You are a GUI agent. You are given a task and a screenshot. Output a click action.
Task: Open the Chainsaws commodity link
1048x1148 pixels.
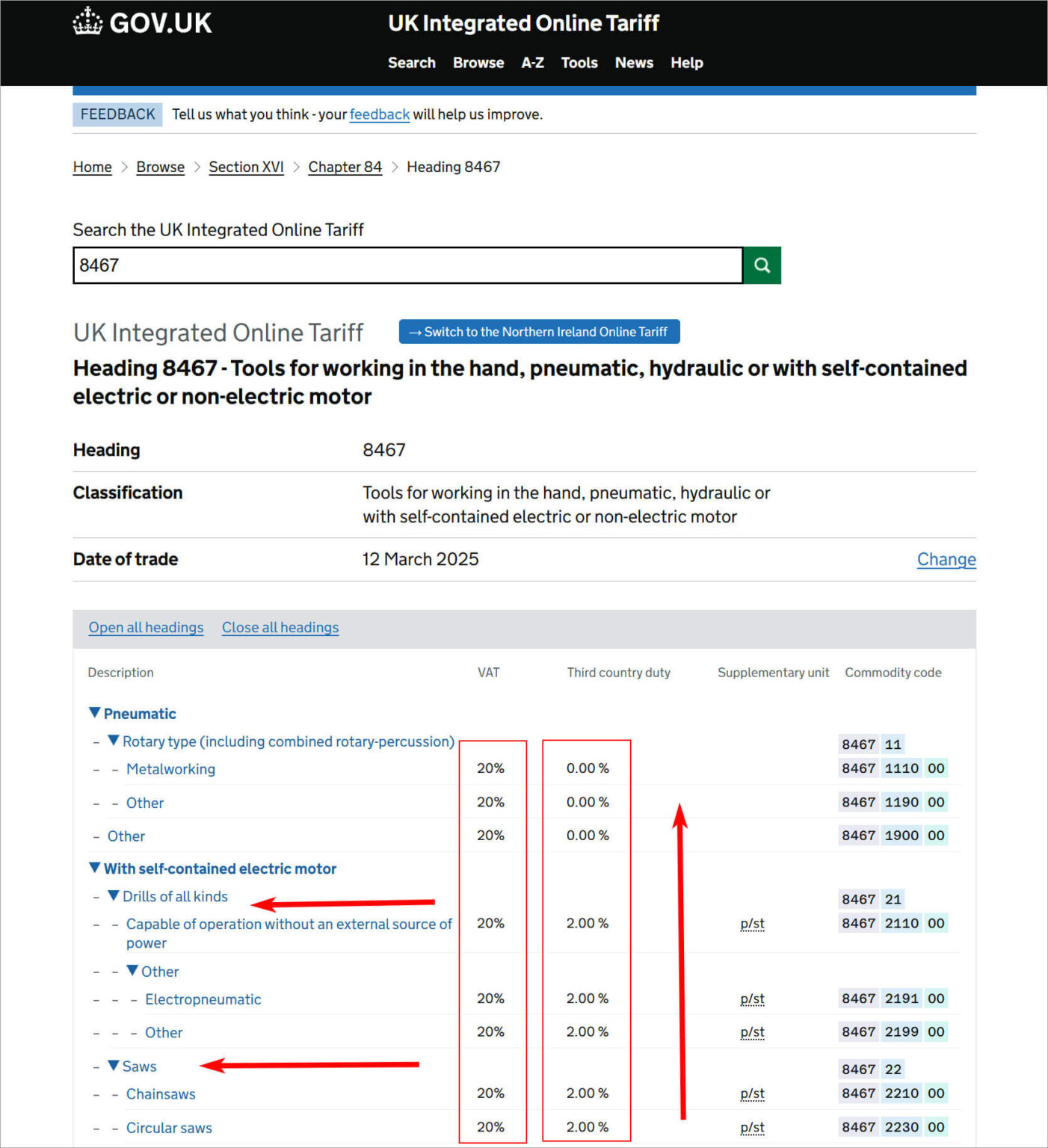click(x=161, y=1094)
